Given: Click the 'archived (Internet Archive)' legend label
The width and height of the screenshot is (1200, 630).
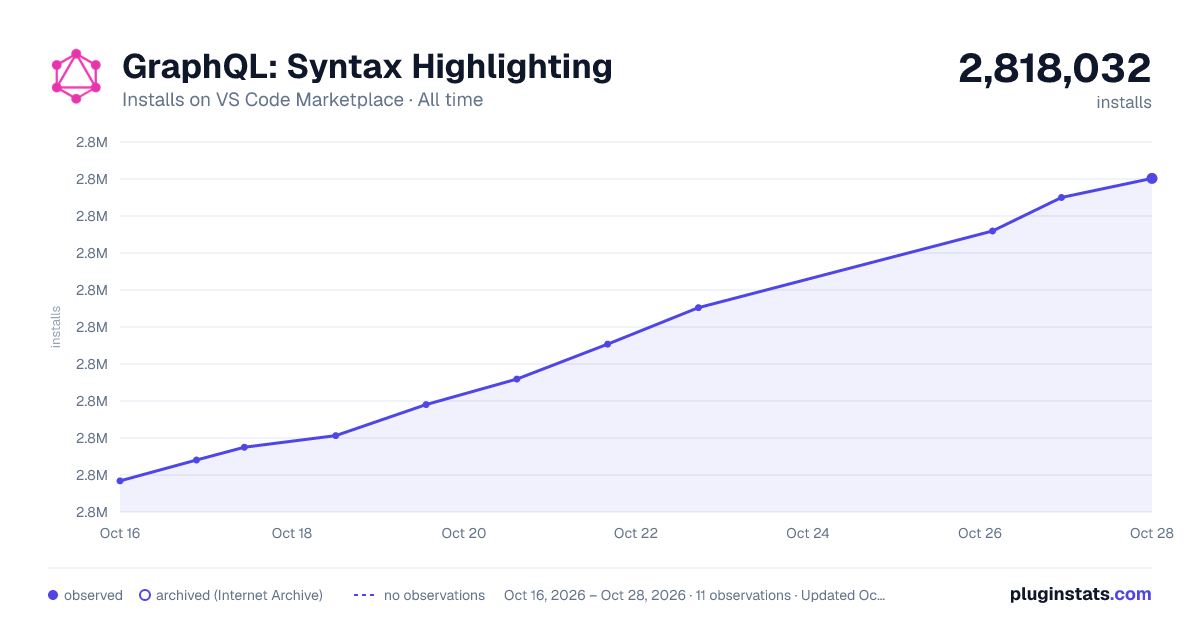Looking at the screenshot, I should coord(239,595).
